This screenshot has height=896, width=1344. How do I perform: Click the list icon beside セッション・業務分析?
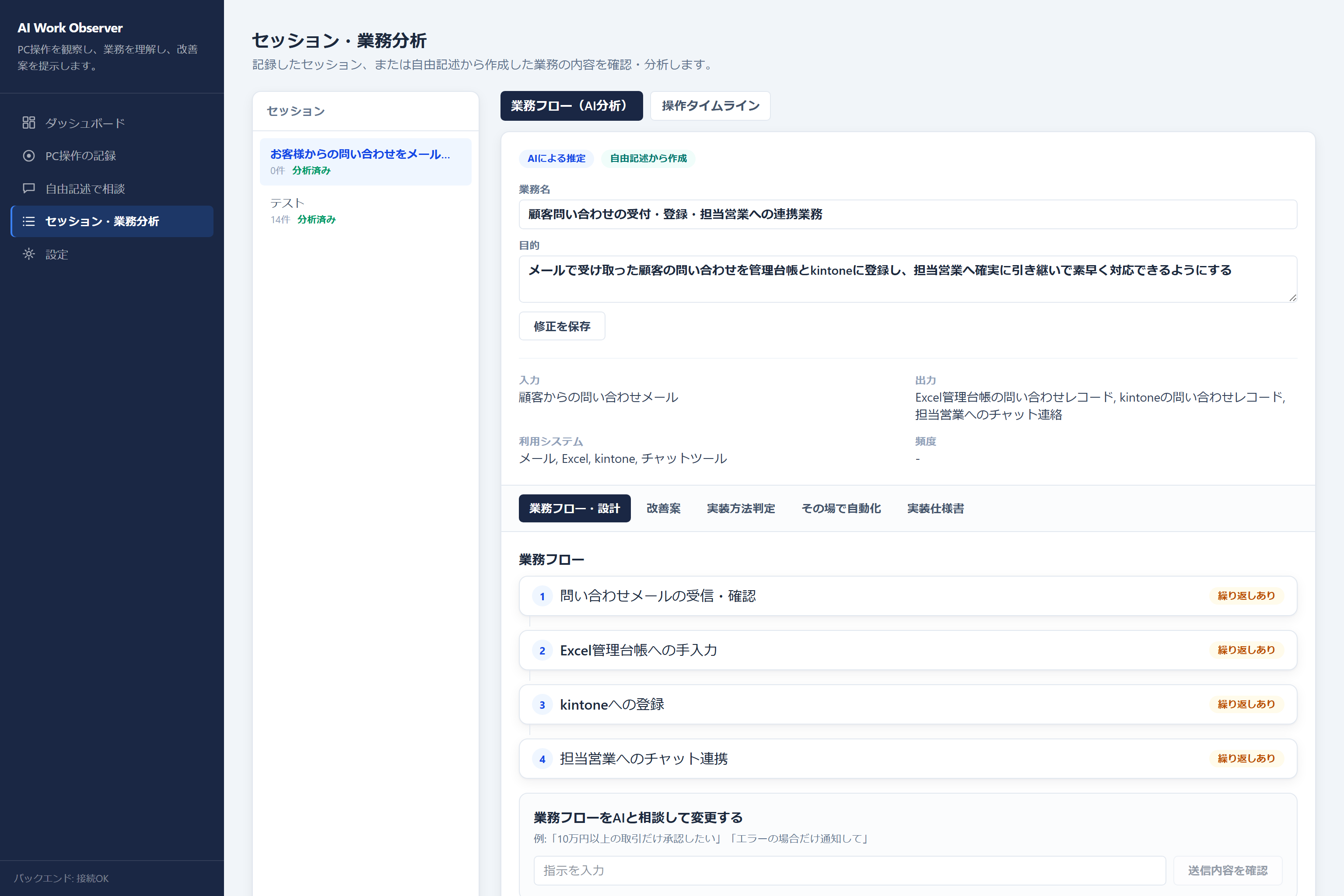click(28, 221)
